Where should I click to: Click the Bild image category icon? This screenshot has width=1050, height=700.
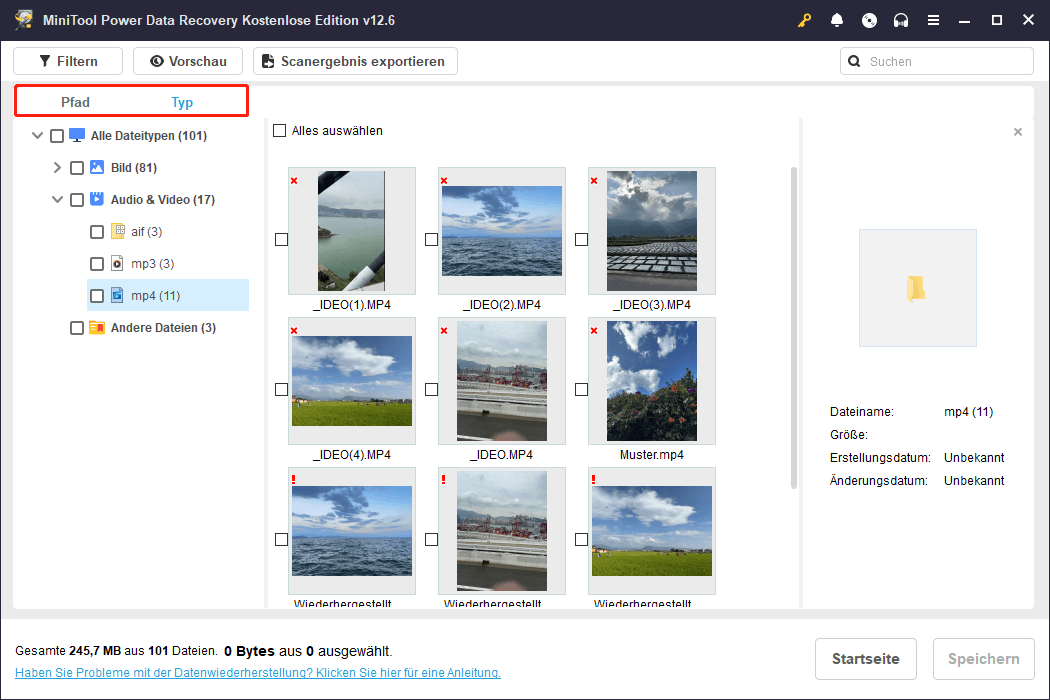pyautogui.click(x=97, y=168)
